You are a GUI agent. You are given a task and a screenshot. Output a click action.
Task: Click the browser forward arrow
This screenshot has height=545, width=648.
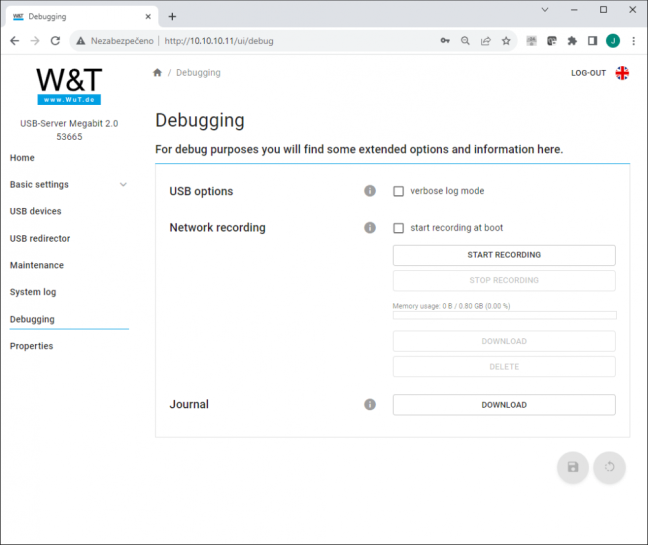[35, 40]
